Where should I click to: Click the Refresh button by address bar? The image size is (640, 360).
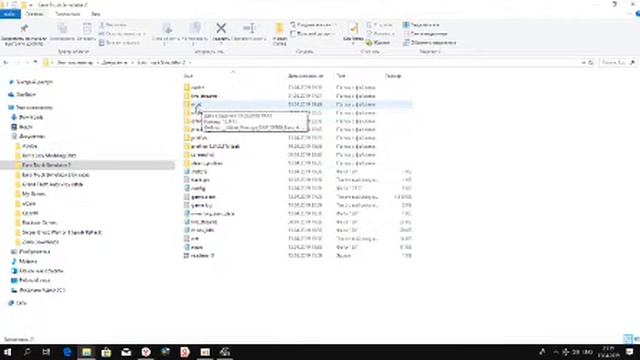[591, 62]
